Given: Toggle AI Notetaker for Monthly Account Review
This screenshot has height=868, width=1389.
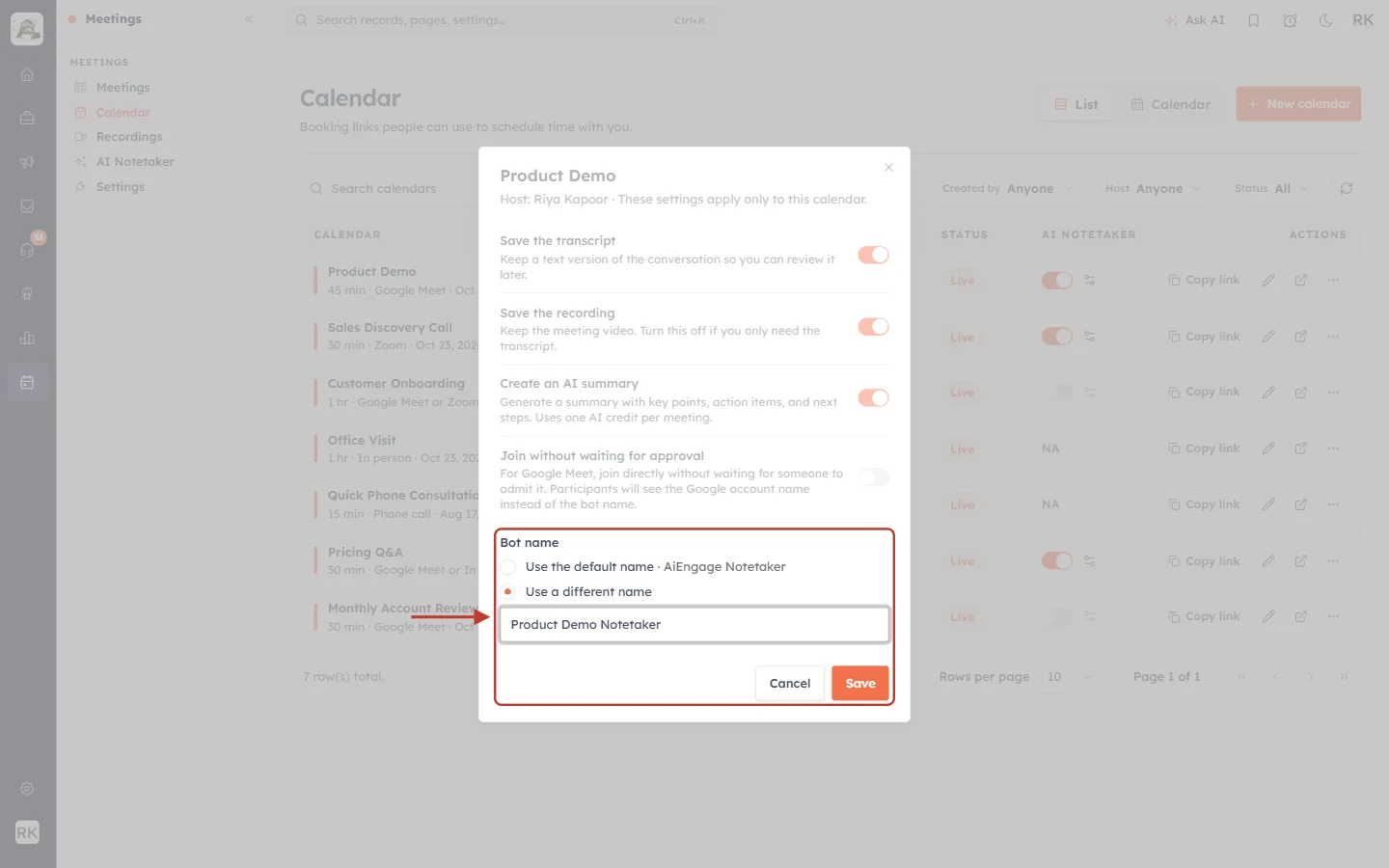Looking at the screenshot, I should (1056, 616).
